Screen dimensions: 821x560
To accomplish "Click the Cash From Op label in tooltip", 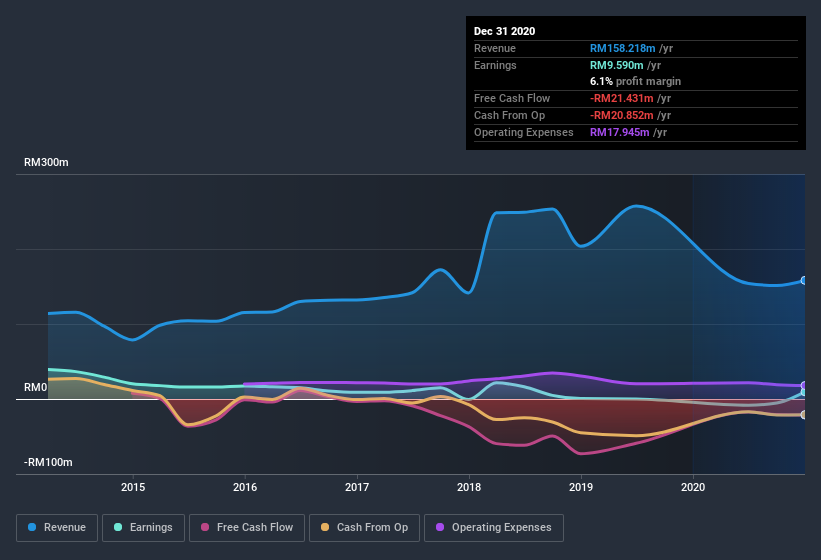I will tap(509, 115).
